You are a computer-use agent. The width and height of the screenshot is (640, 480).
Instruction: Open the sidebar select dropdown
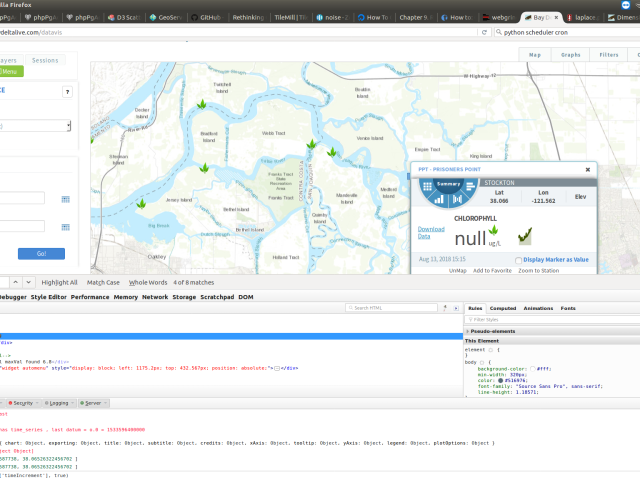(35, 126)
